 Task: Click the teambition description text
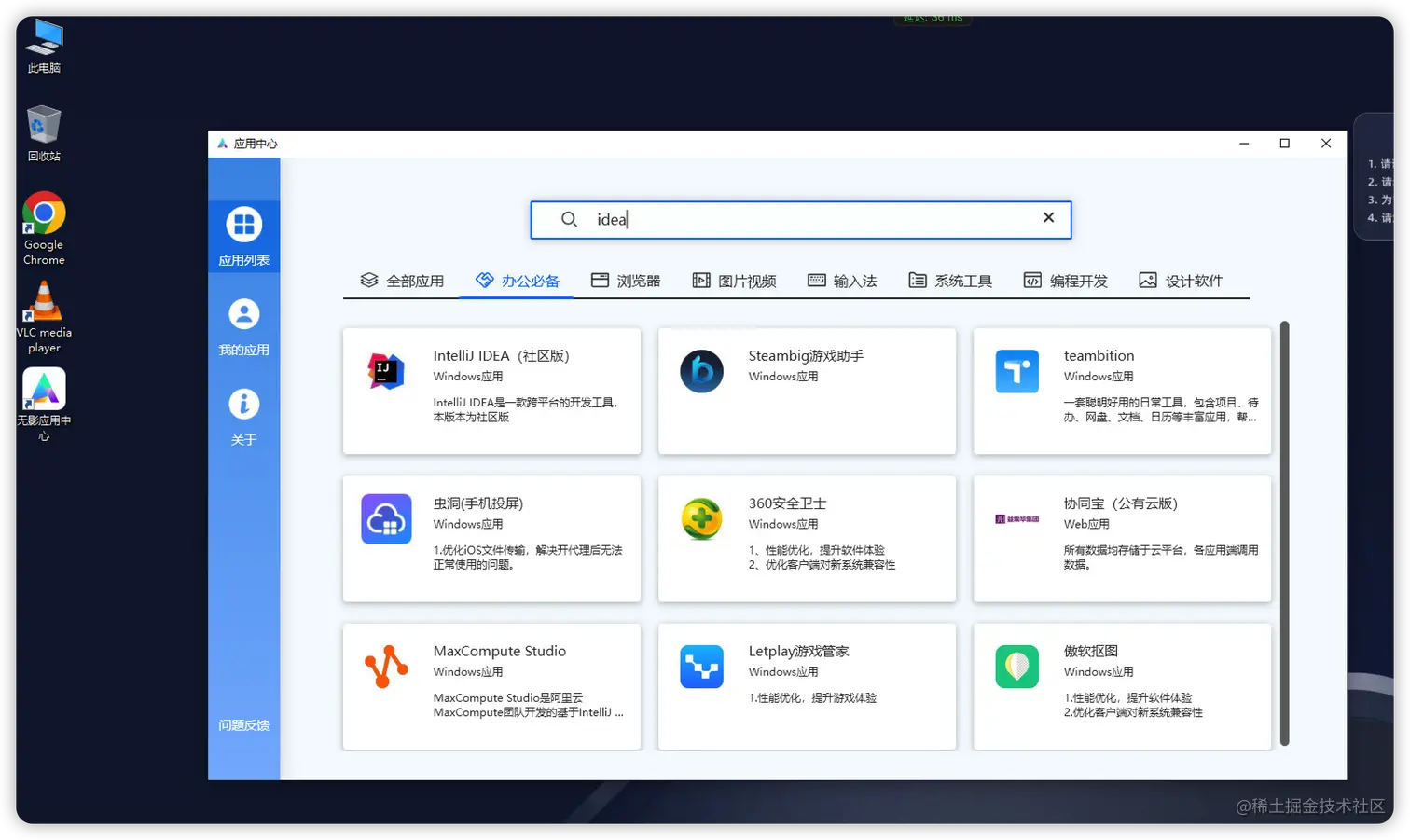coord(1161,409)
